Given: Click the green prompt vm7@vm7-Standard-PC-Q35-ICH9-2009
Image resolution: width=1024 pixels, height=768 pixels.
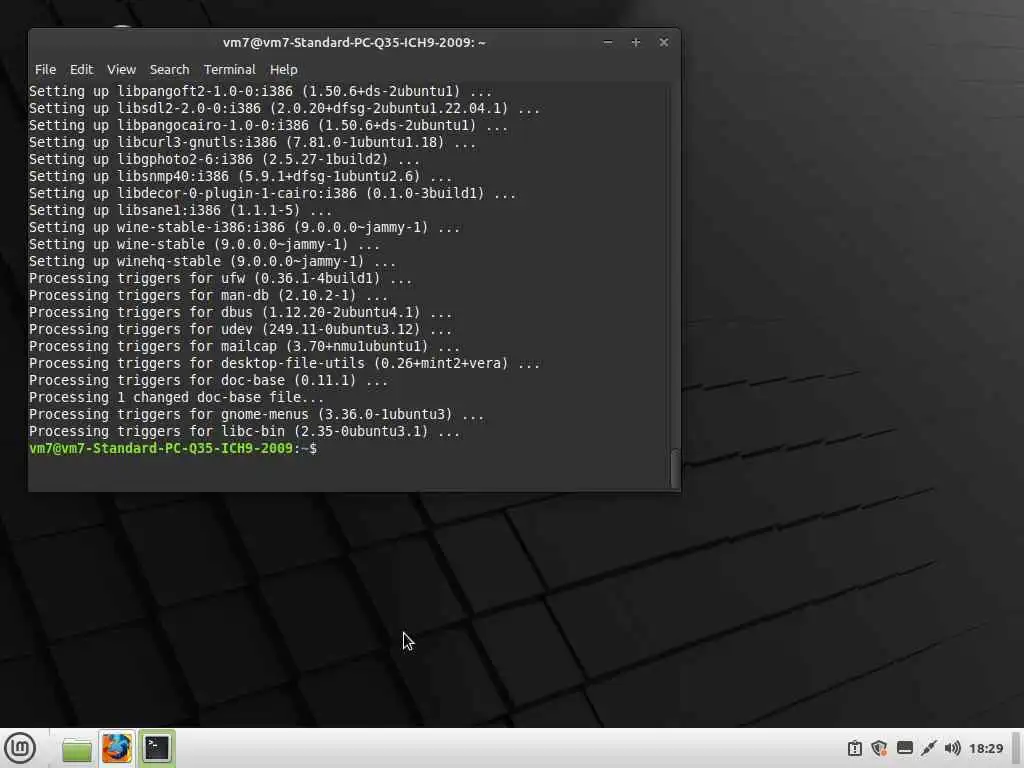Looking at the screenshot, I should point(161,448).
